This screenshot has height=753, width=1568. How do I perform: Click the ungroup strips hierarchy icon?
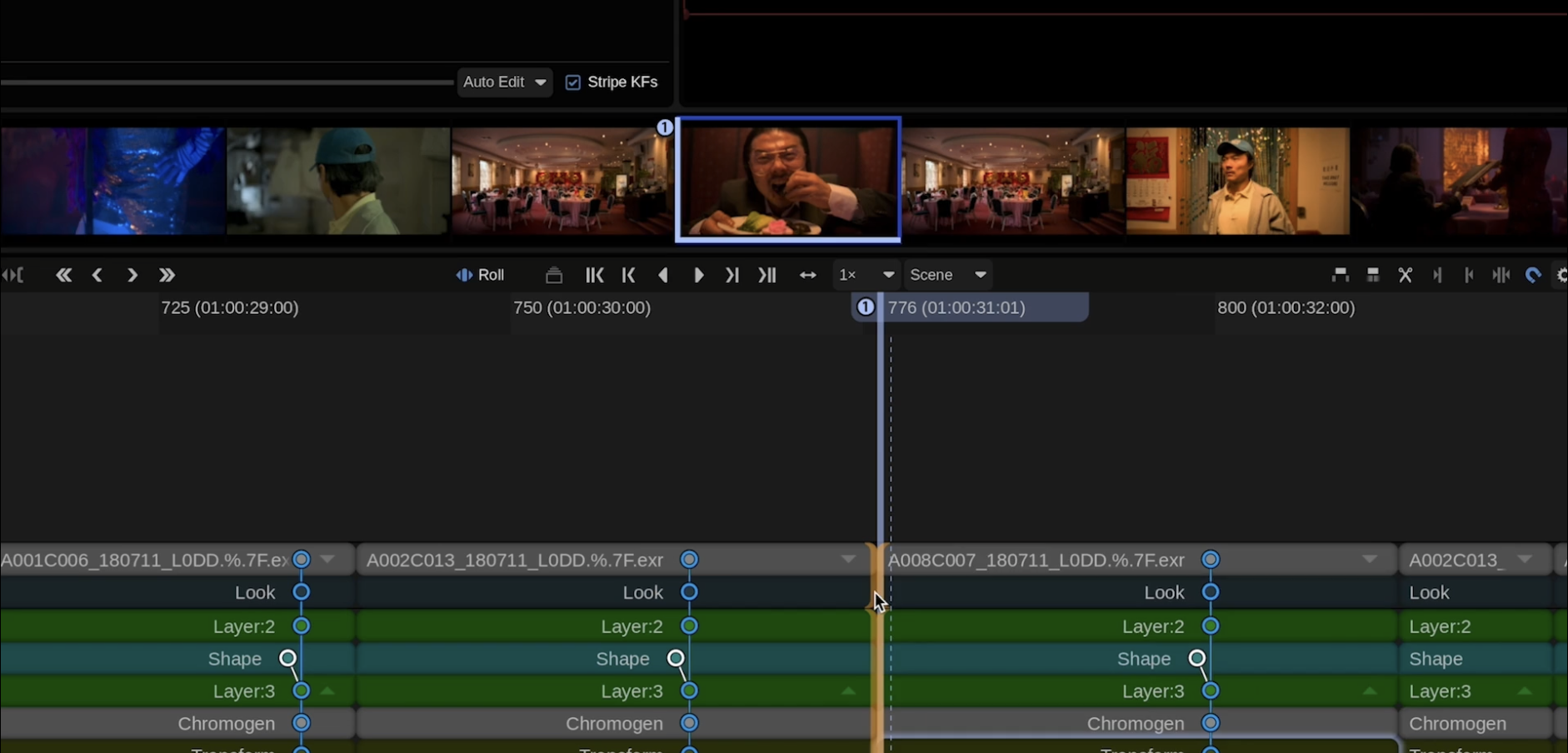[x=1340, y=275]
